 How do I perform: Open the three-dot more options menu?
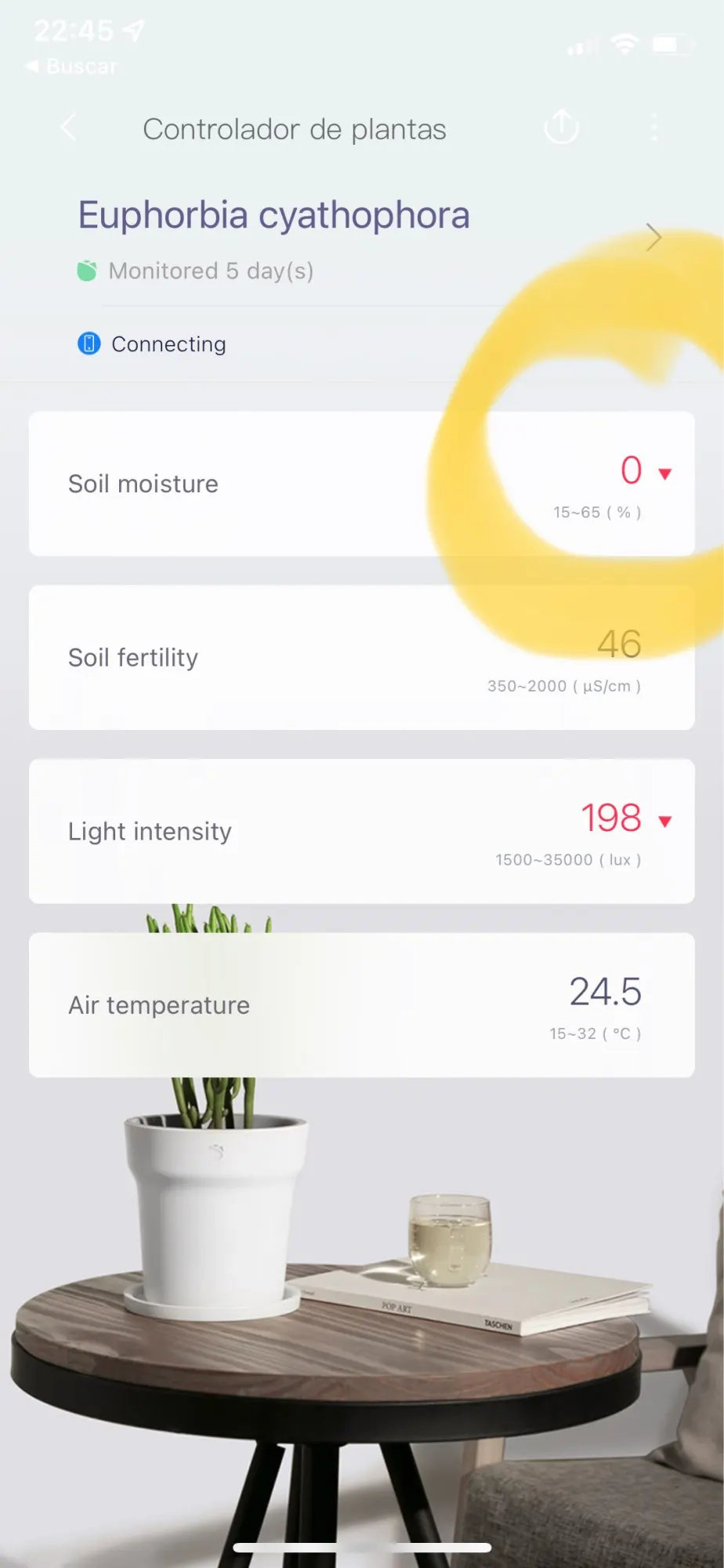click(654, 127)
